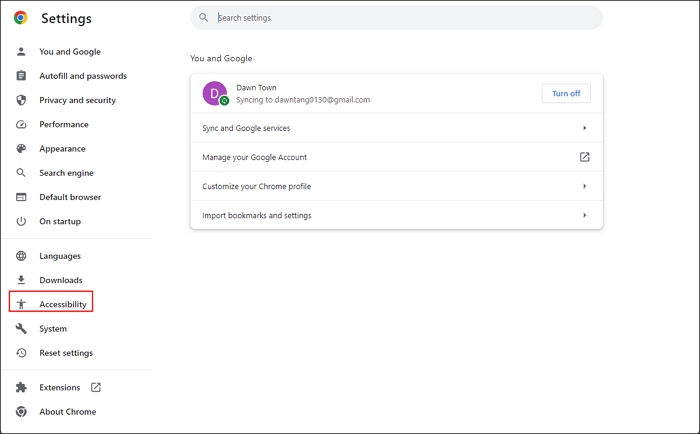
Task: Click the Search settings input field
Action: point(400,18)
